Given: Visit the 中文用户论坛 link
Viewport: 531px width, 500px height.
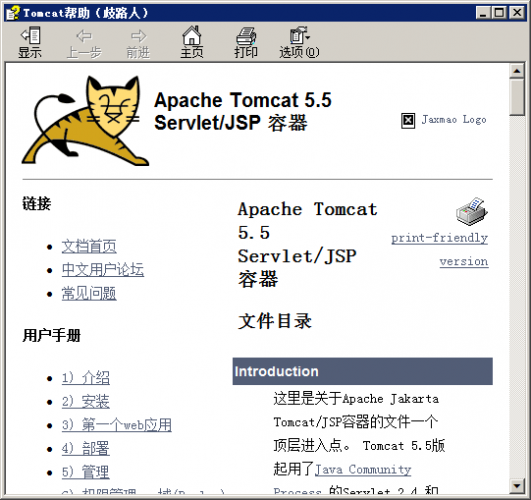Looking at the screenshot, I should pos(103,270).
